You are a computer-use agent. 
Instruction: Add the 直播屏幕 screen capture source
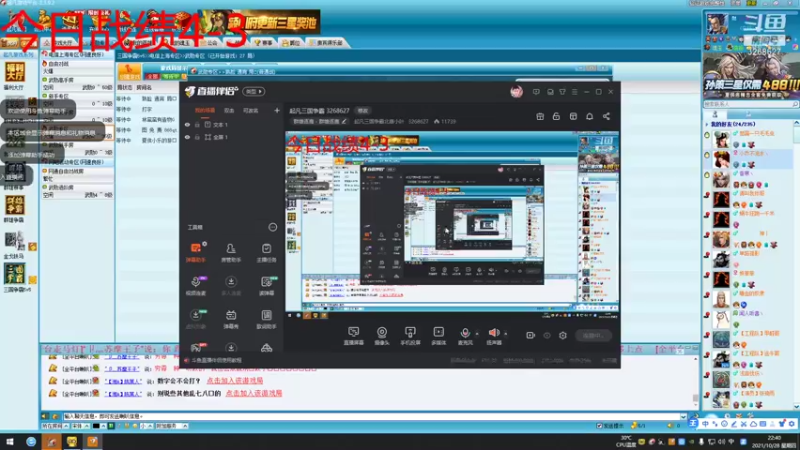click(353, 336)
